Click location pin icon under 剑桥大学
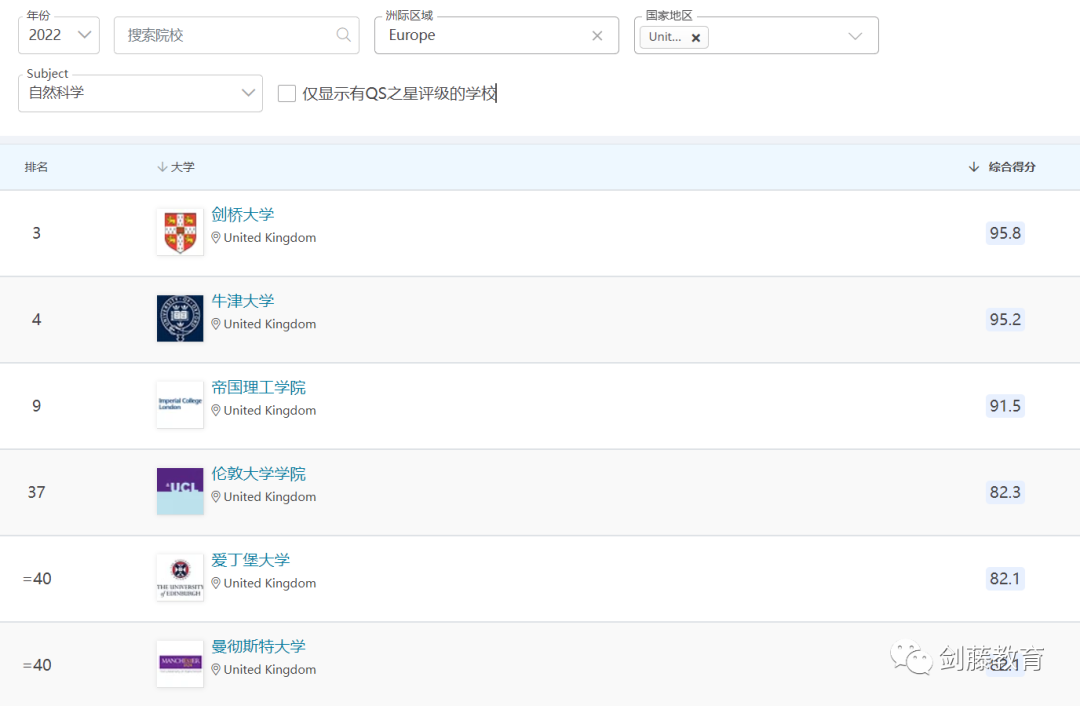This screenshot has height=706, width=1080. click(216, 238)
